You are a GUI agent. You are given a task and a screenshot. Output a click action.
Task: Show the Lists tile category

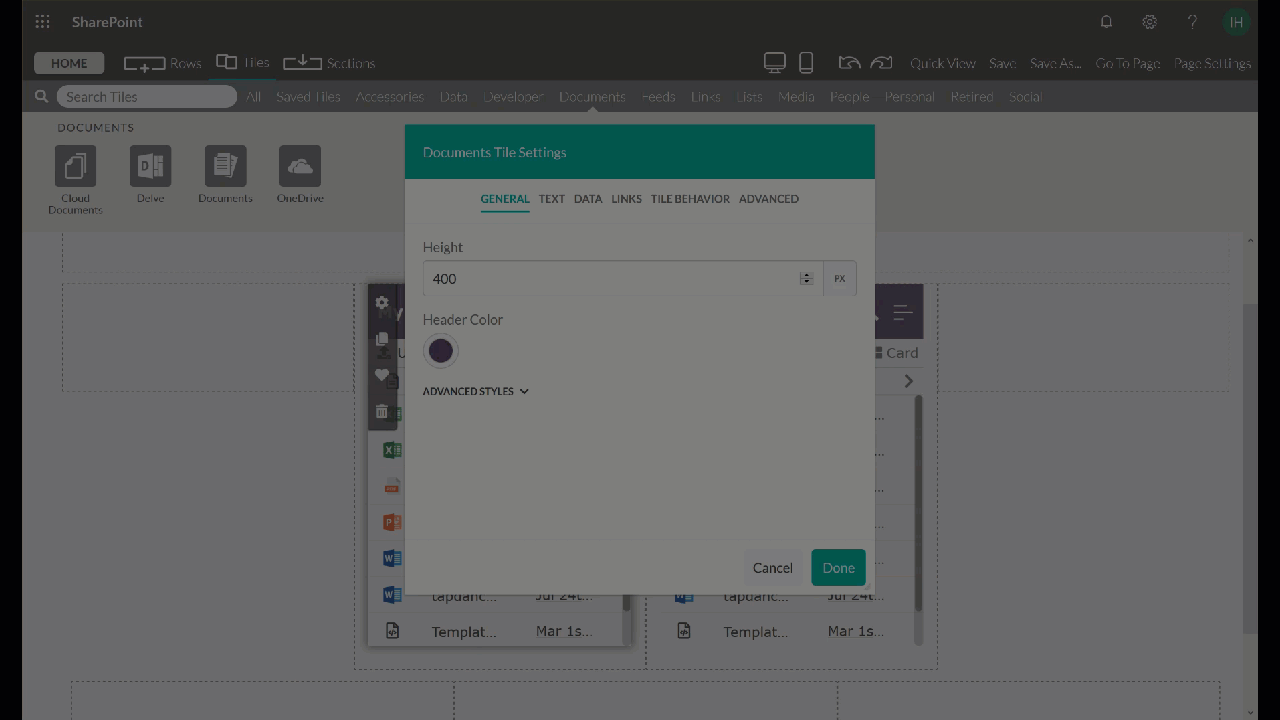749,97
